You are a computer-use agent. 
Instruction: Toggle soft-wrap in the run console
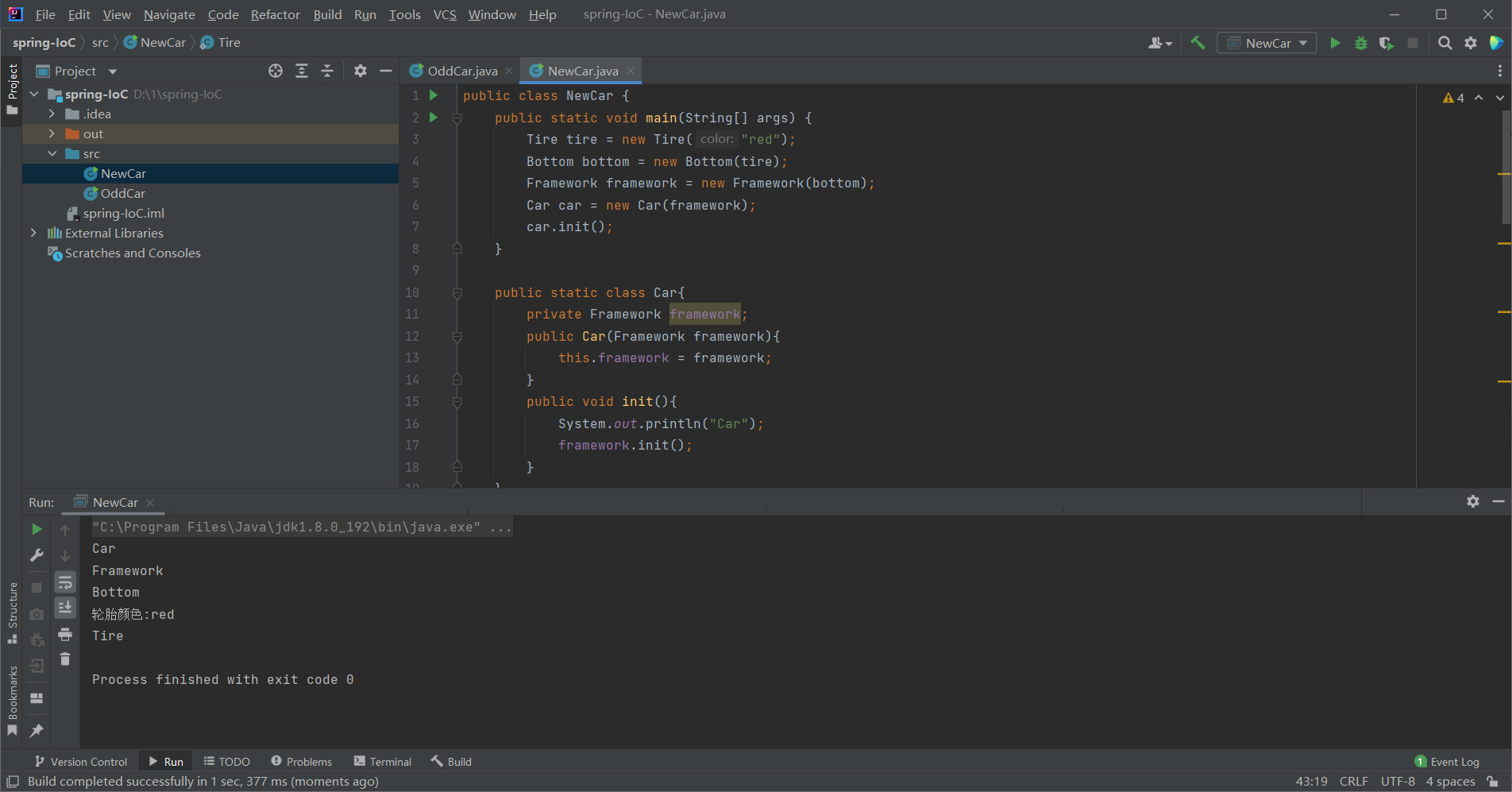point(65,581)
